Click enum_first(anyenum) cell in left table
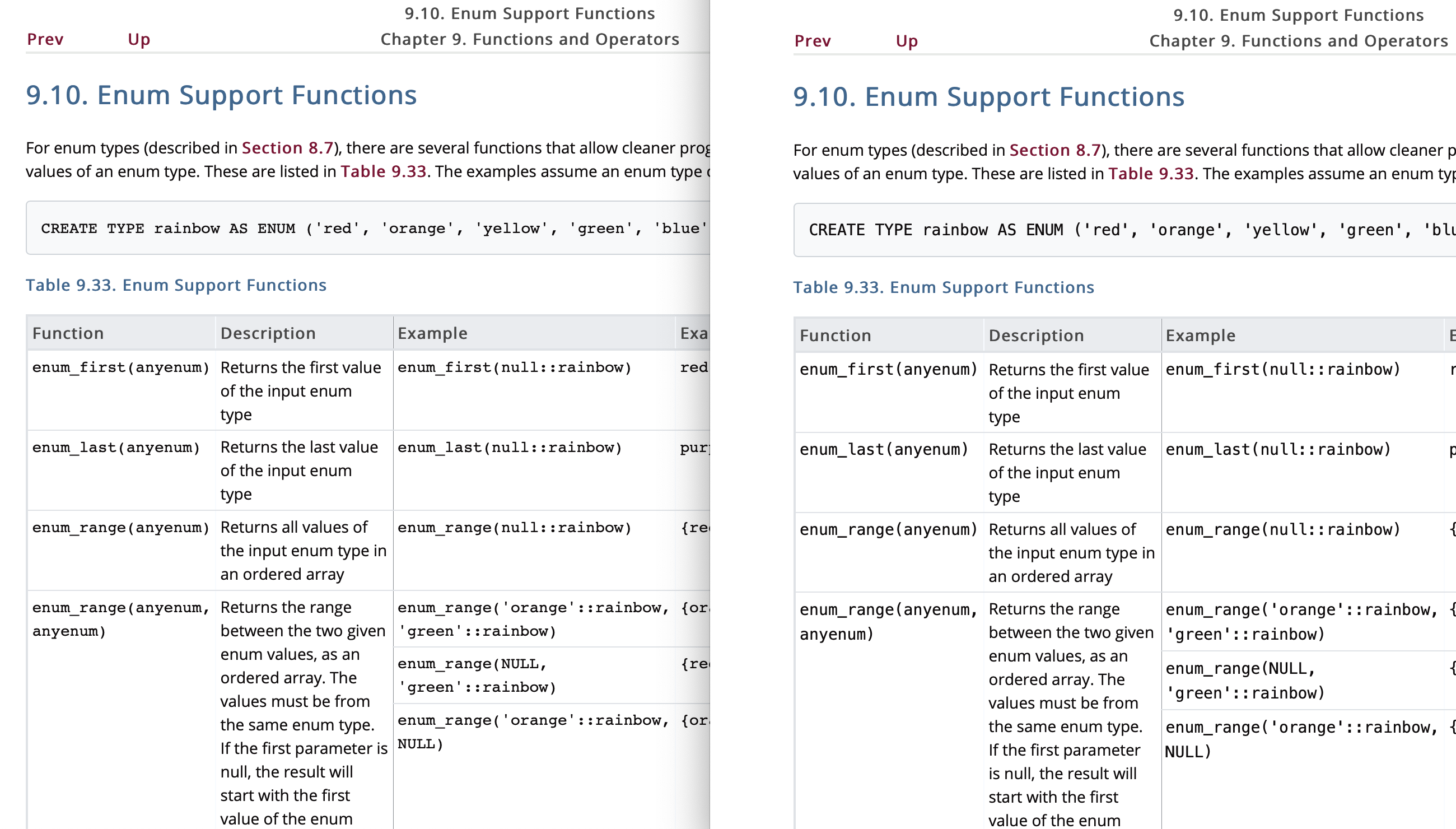 click(x=120, y=368)
